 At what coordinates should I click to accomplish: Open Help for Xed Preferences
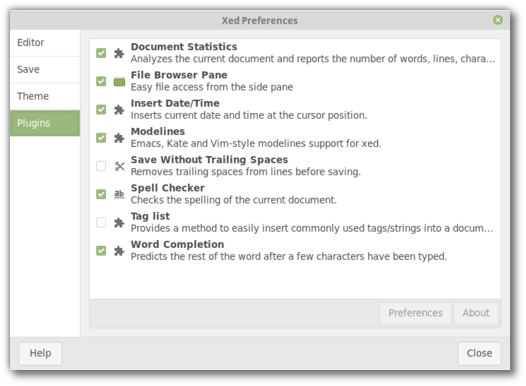coord(40,353)
